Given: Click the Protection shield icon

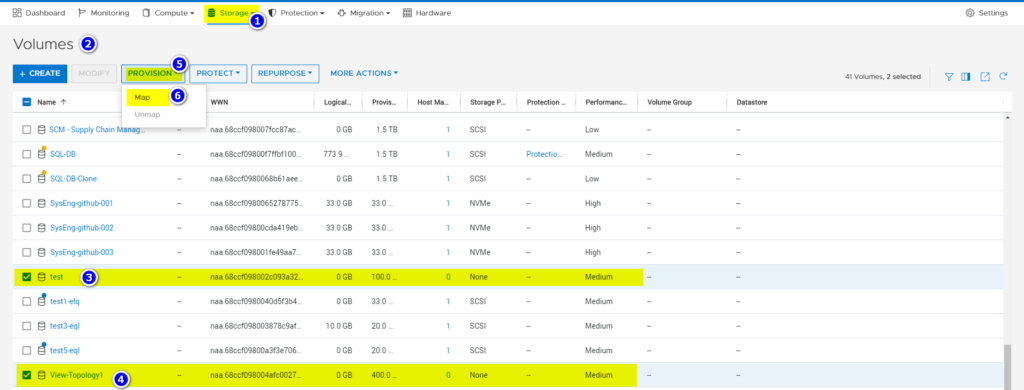Looking at the screenshot, I should pyautogui.click(x=272, y=13).
